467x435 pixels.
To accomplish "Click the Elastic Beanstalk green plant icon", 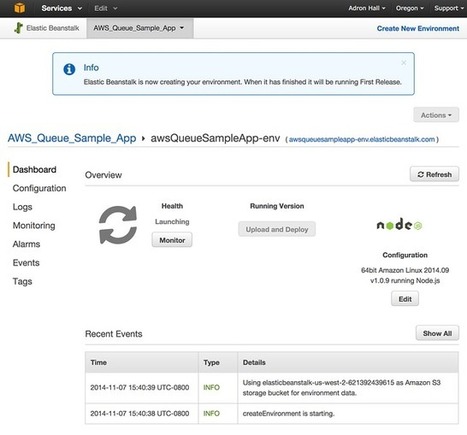I will 19,28.
